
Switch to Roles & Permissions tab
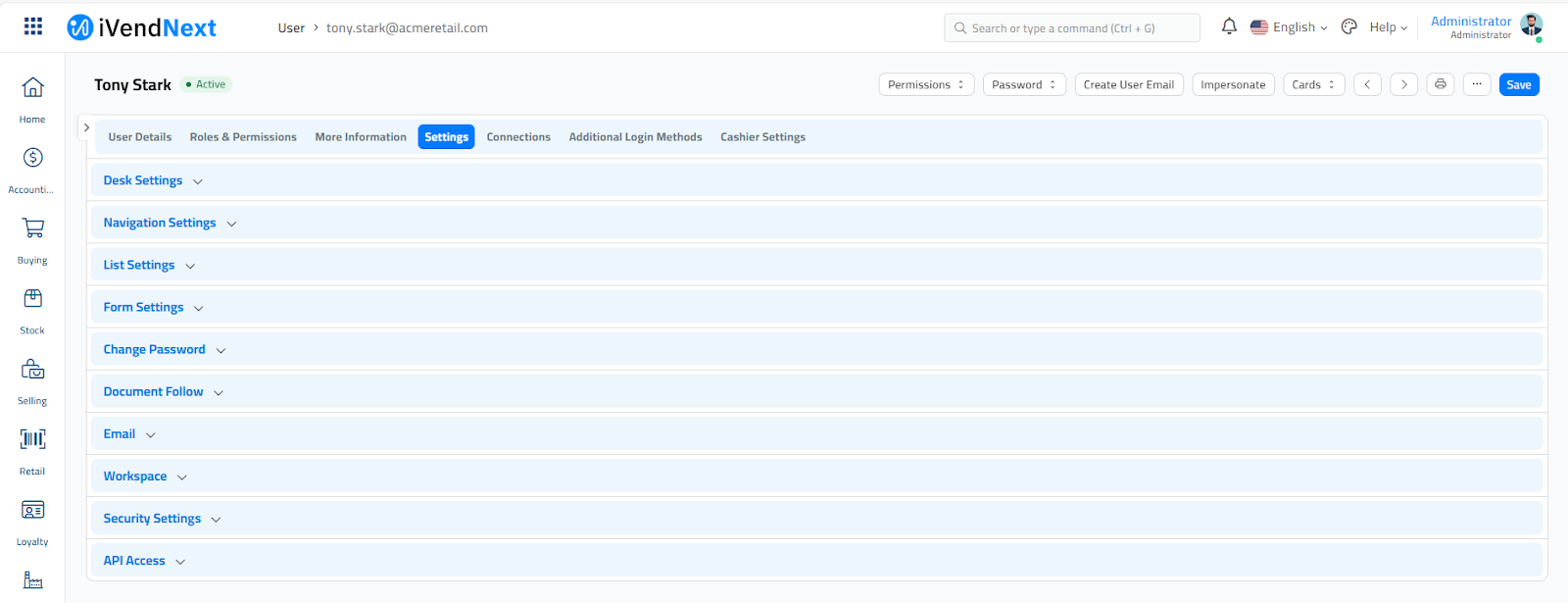click(x=243, y=137)
